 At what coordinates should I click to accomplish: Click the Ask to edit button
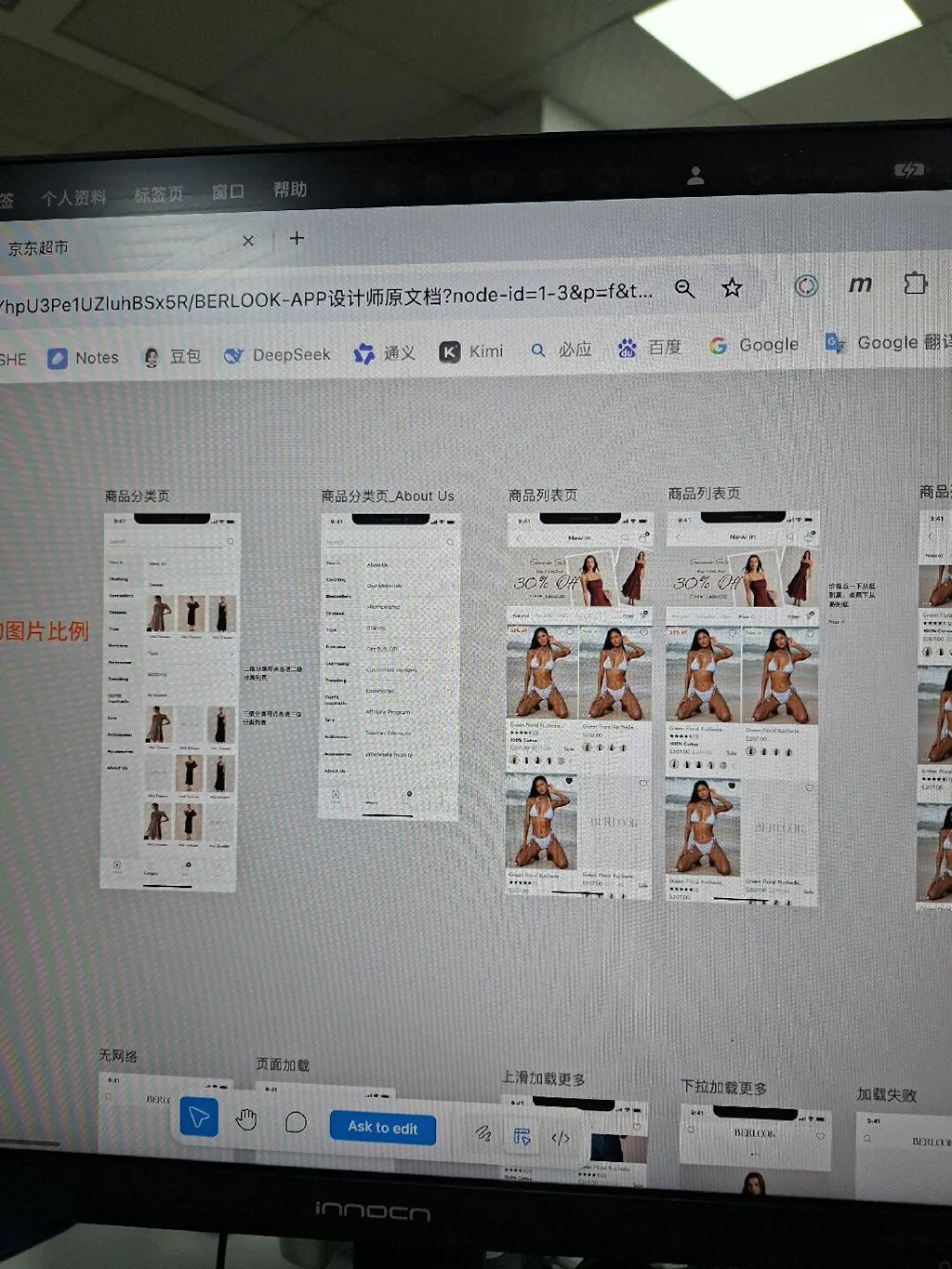(383, 1127)
